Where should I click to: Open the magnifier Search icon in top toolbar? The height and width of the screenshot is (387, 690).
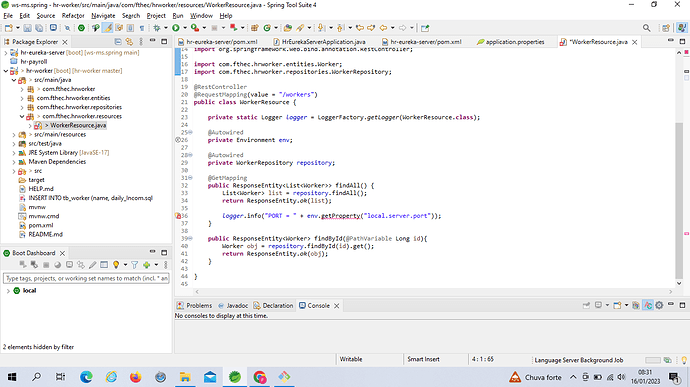[x=646, y=28]
